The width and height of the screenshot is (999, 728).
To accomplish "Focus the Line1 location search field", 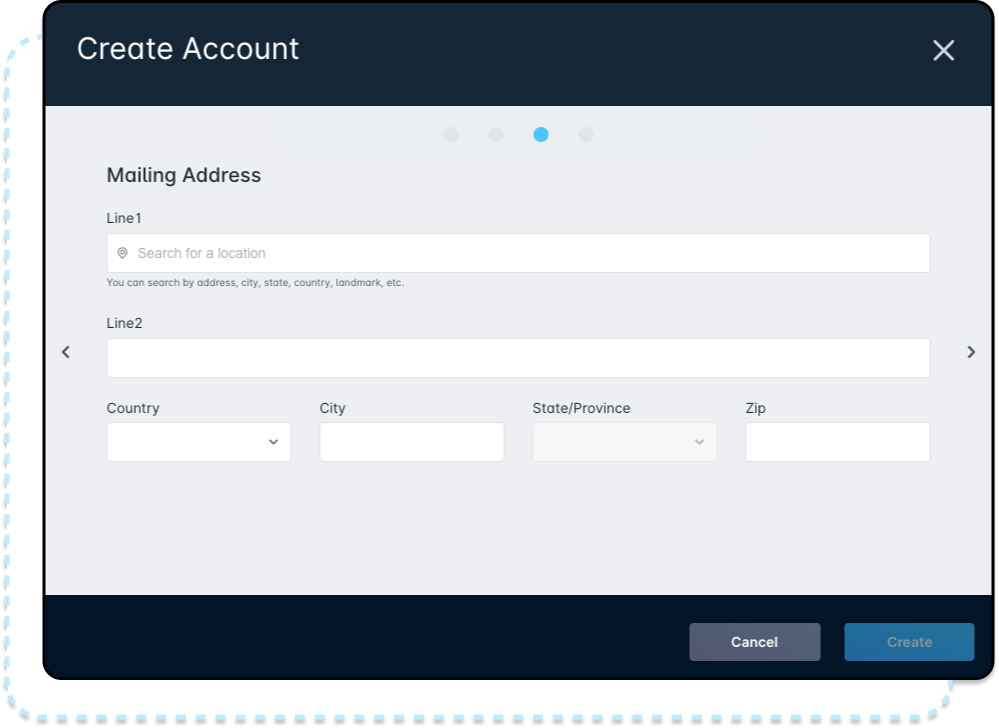I will point(518,253).
